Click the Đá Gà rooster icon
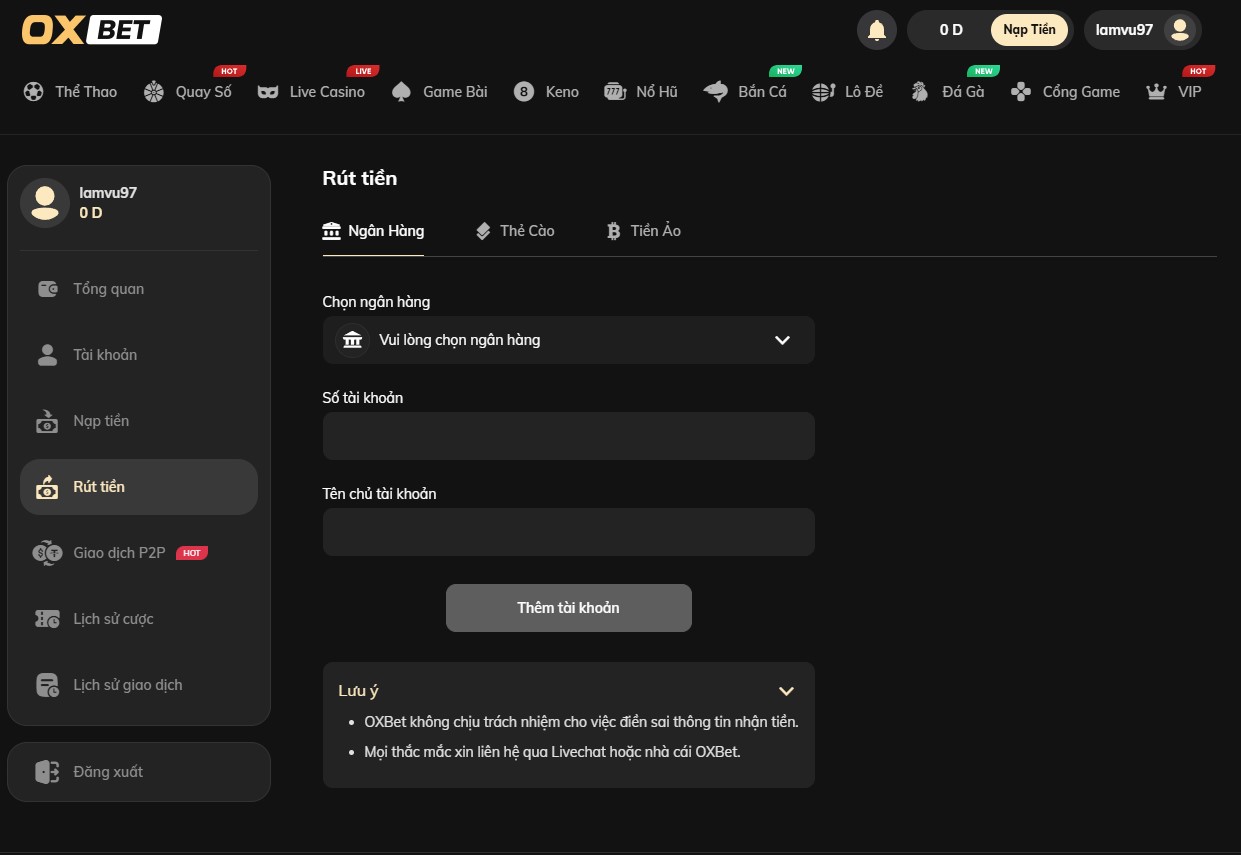Image resolution: width=1241 pixels, height=855 pixels. click(920, 92)
